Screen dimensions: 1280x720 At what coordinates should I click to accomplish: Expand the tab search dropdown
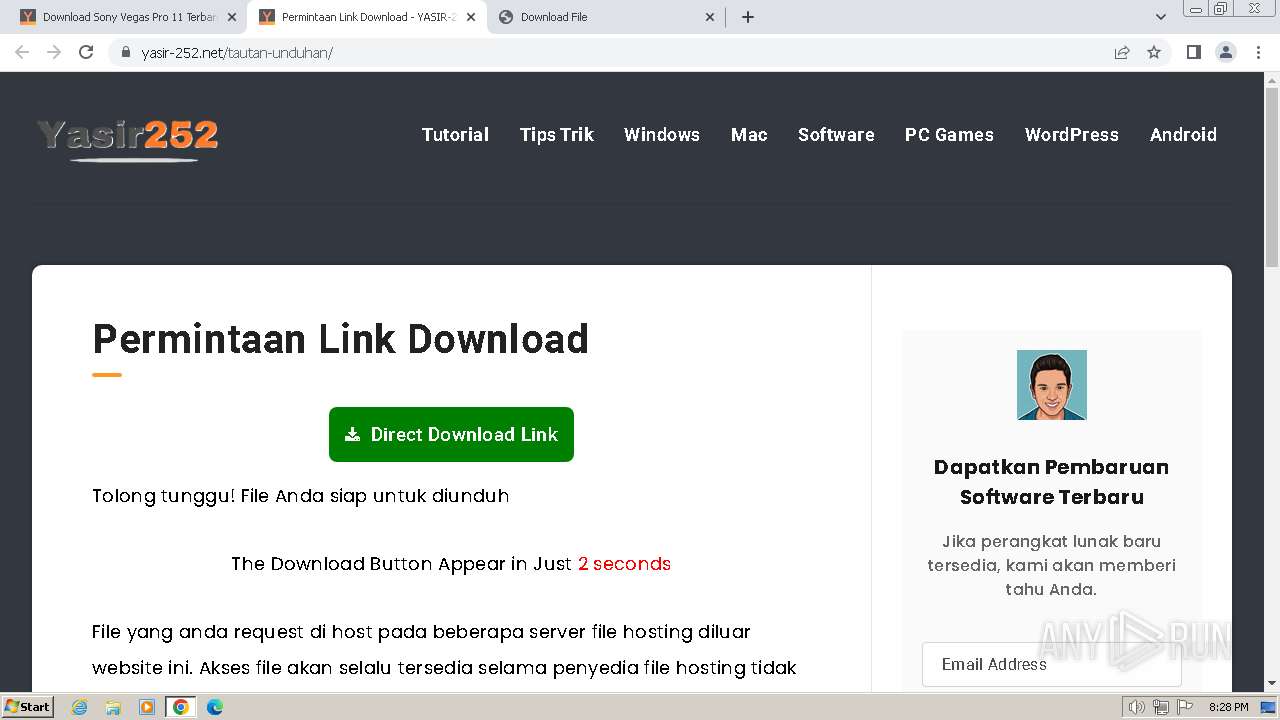[1161, 17]
